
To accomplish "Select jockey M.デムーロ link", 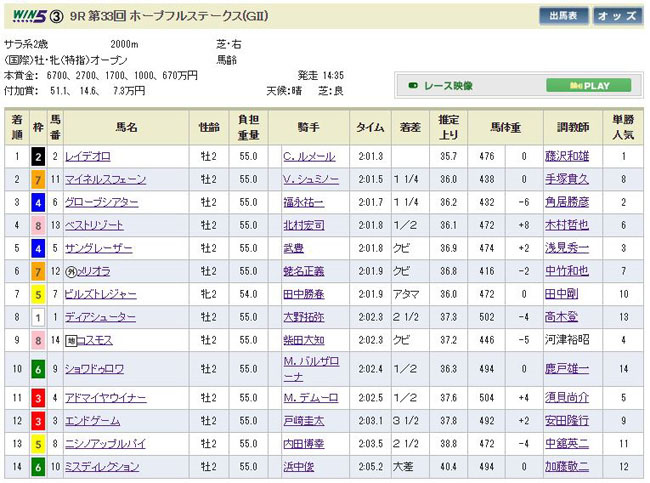I will (311, 398).
